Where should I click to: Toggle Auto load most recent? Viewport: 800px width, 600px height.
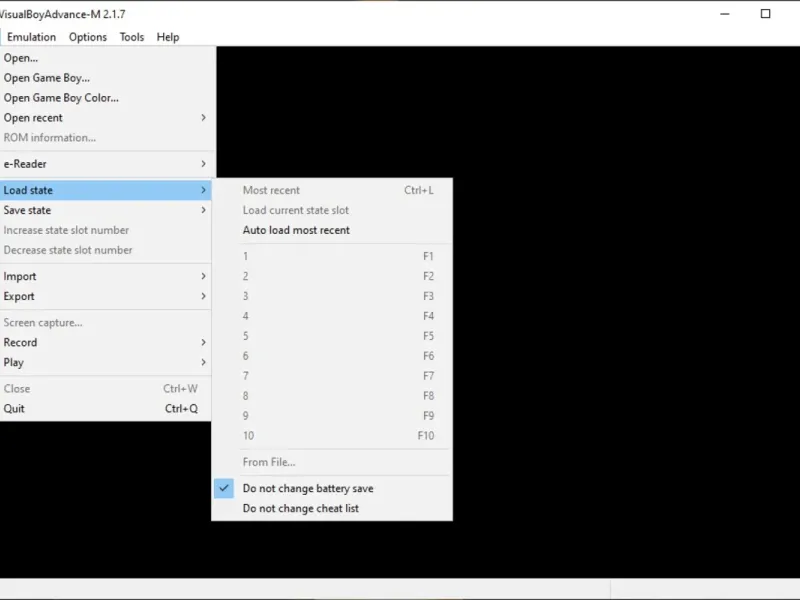coord(332,230)
